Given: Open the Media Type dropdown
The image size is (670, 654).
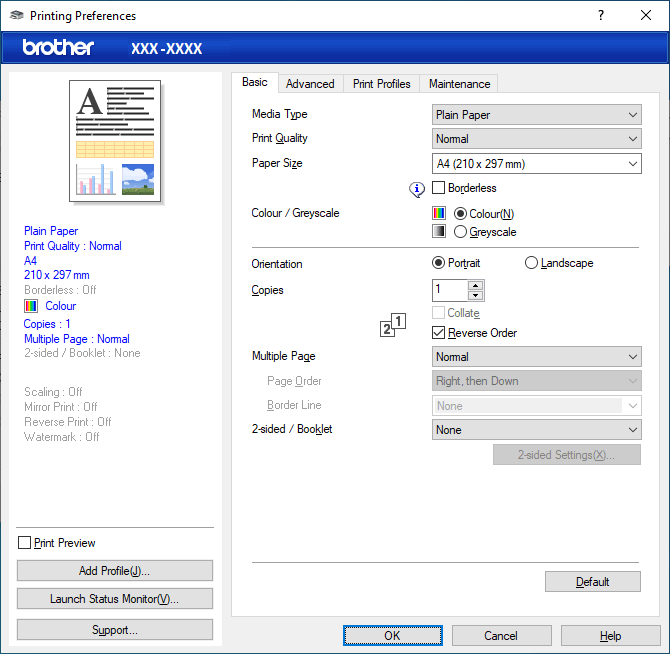Looking at the screenshot, I should coord(537,115).
